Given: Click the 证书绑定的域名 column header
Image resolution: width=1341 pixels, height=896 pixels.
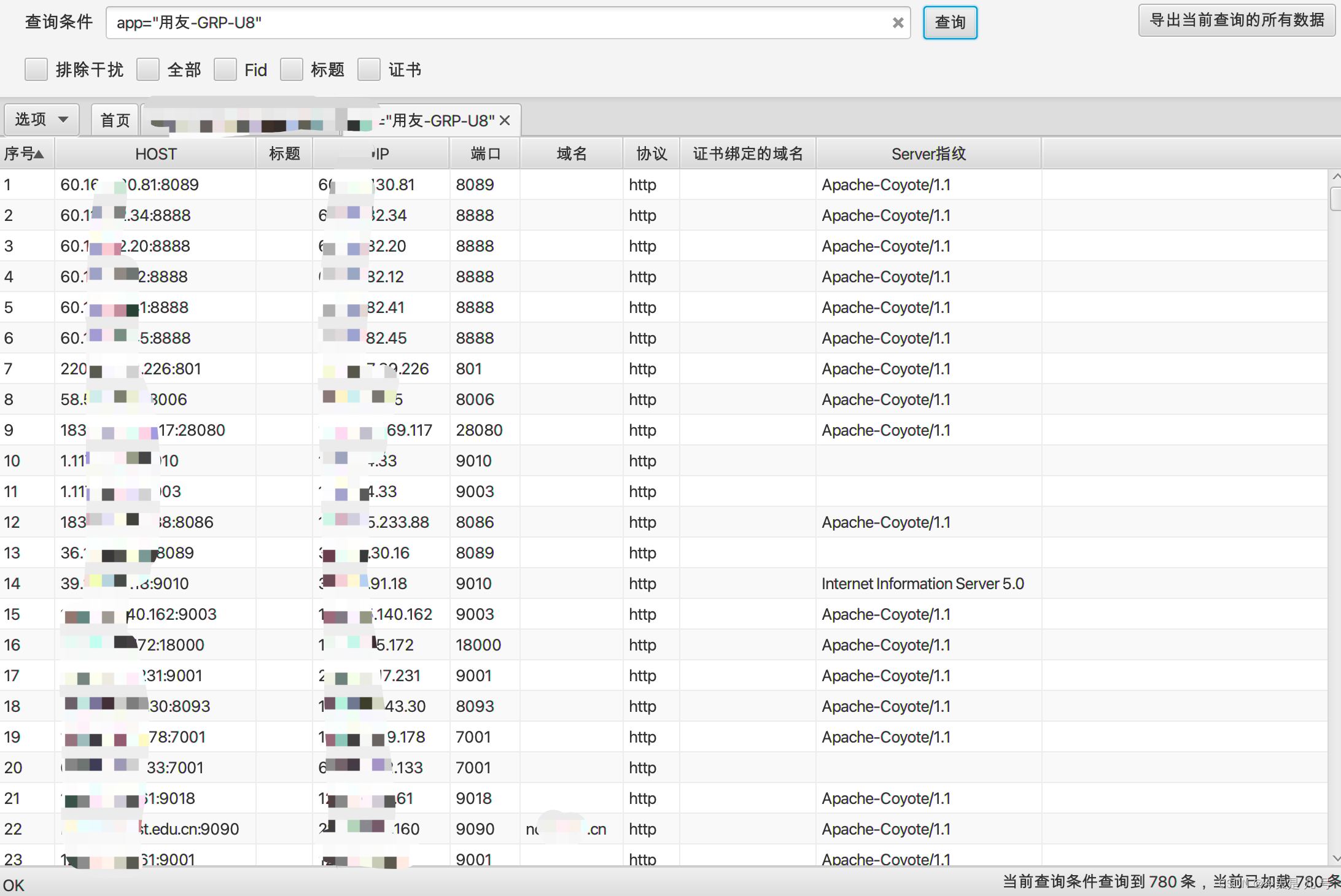Looking at the screenshot, I should (748, 153).
